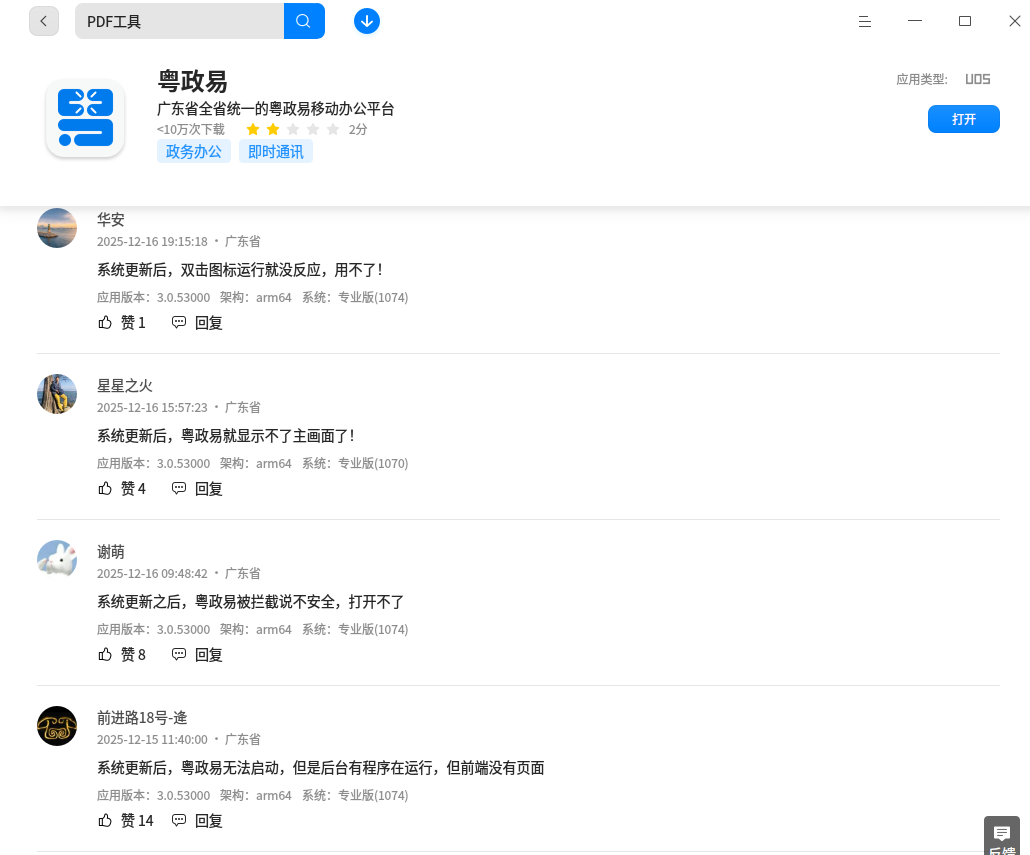Like 谢萌's review with thumbs-up
The width and height of the screenshot is (1030, 855).
click(105, 655)
